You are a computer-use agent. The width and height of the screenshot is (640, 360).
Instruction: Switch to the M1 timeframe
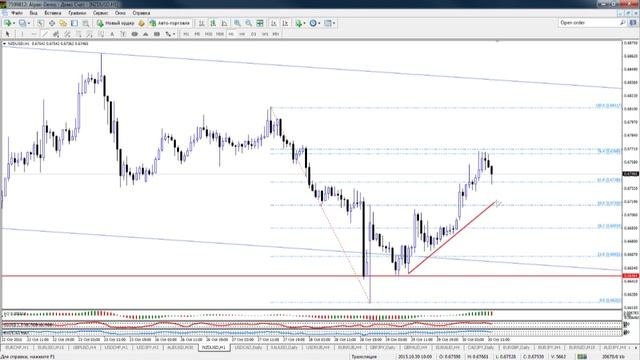[186, 34]
